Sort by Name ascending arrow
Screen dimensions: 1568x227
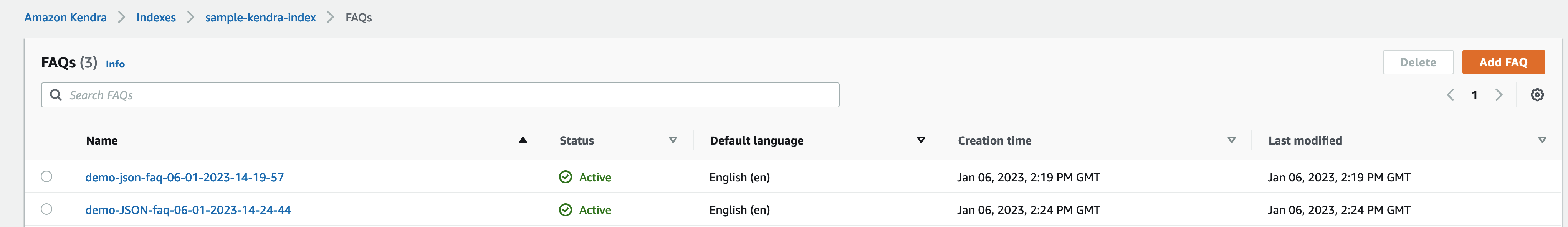click(523, 141)
